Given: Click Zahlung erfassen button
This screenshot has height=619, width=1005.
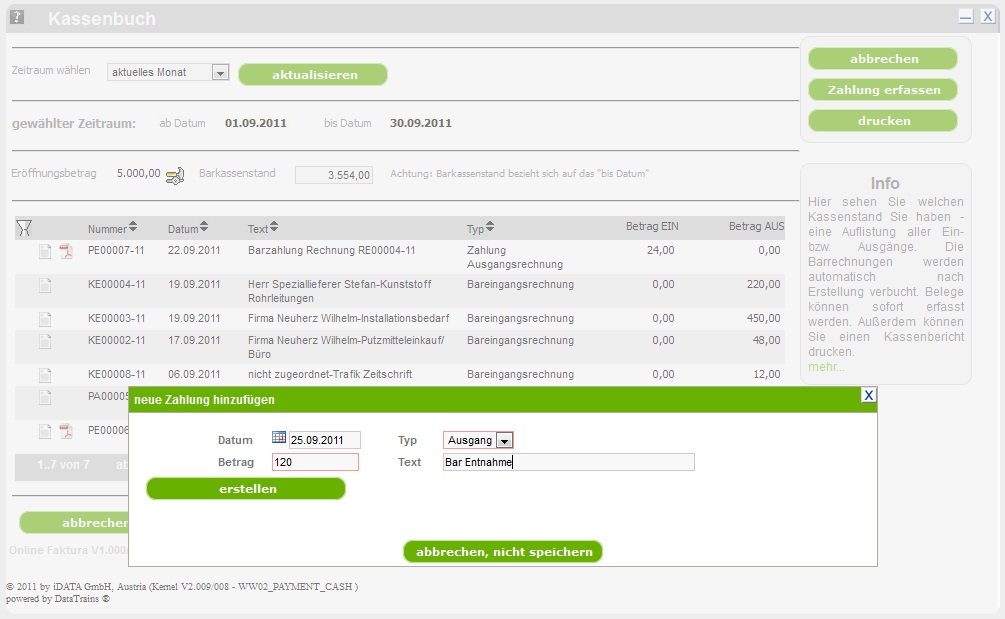Looking at the screenshot, I should tap(883, 90).
